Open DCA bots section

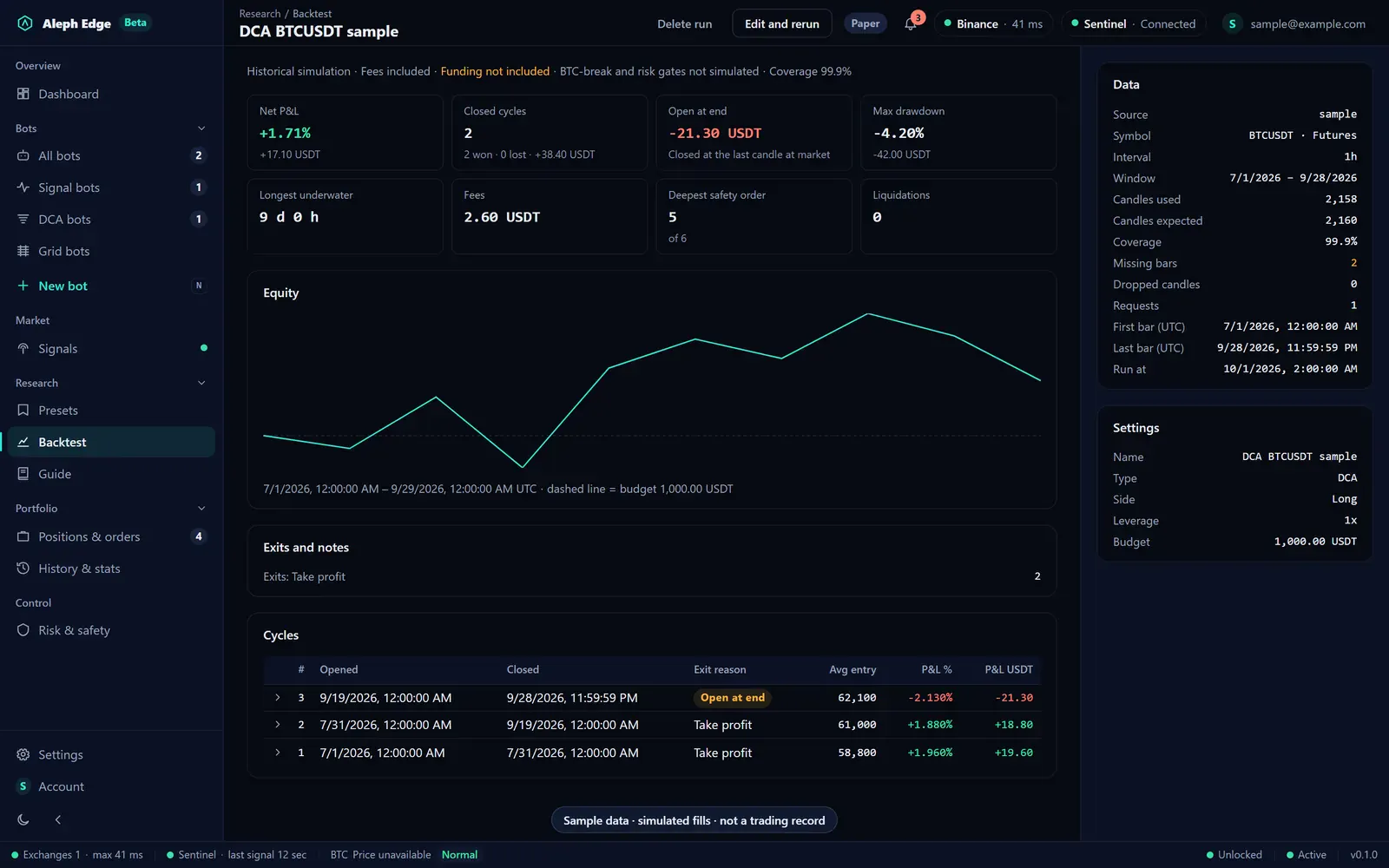[x=111, y=220]
